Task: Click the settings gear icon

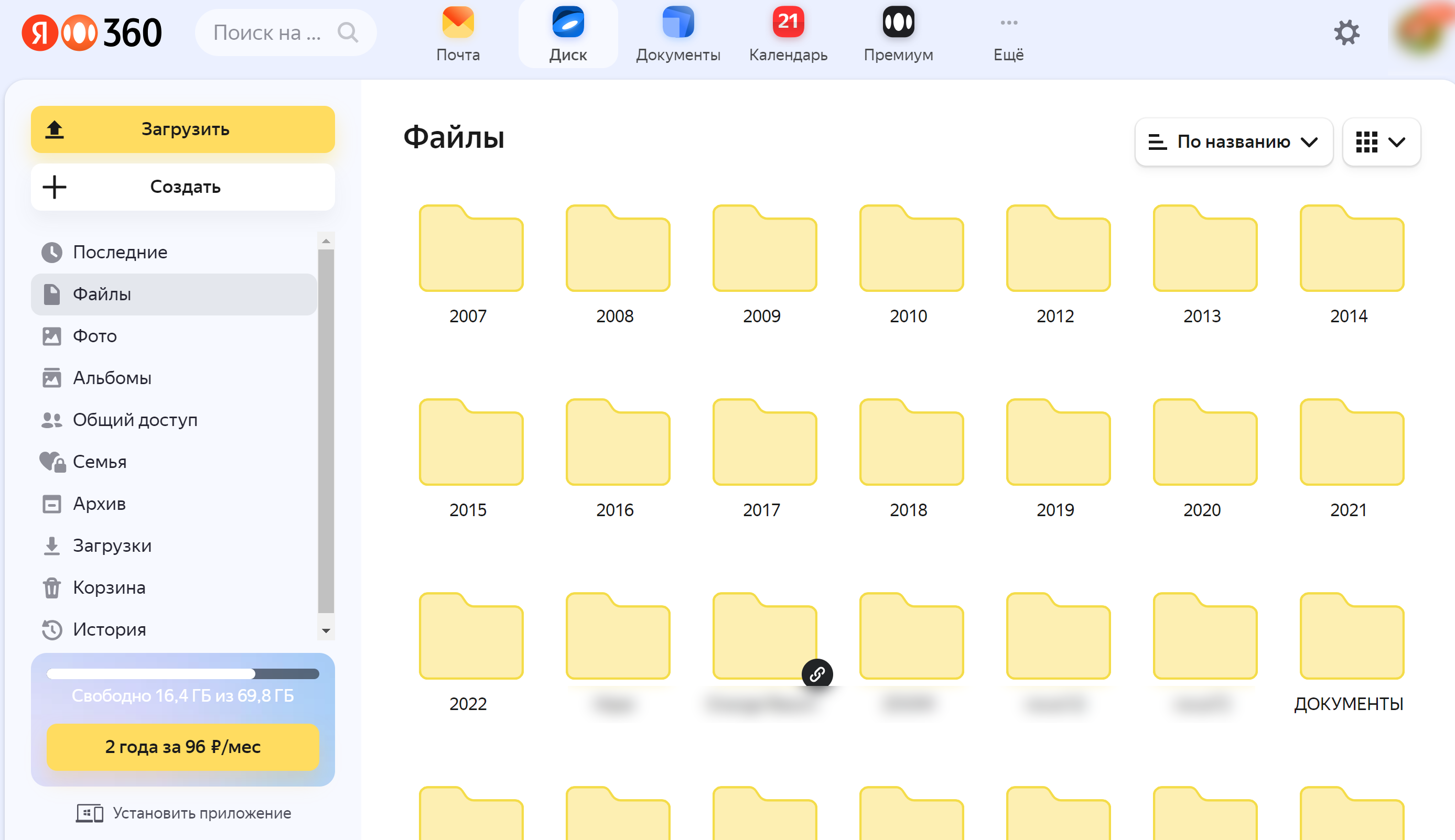Action: pos(1346,33)
